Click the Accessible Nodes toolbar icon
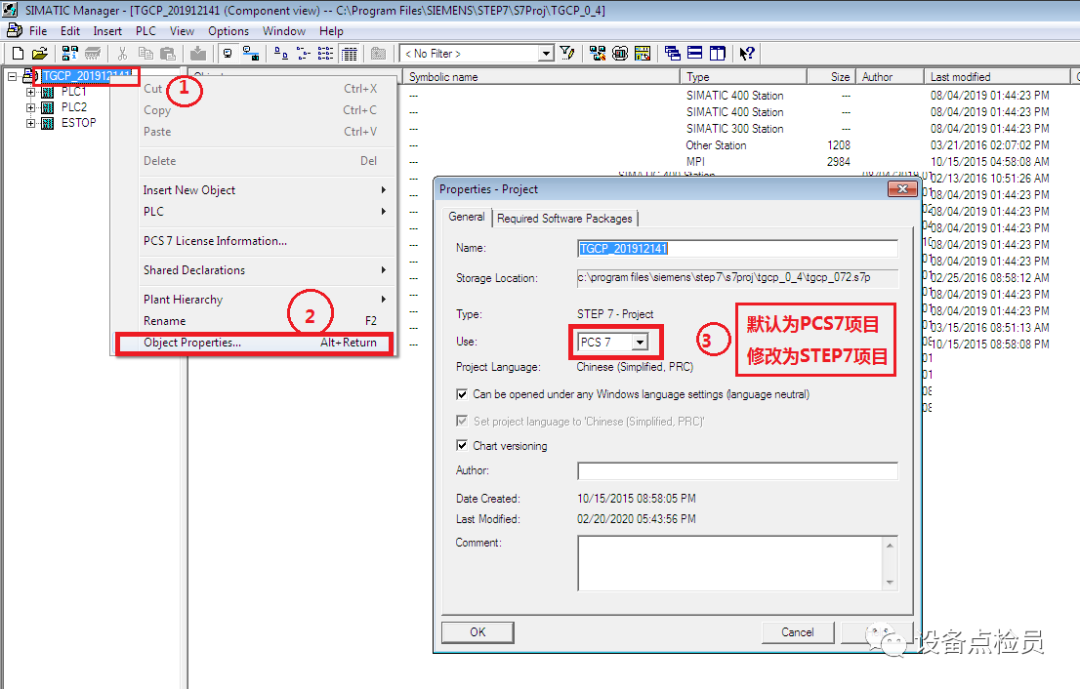Screen dimensions: 1080x689 tap(70, 53)
